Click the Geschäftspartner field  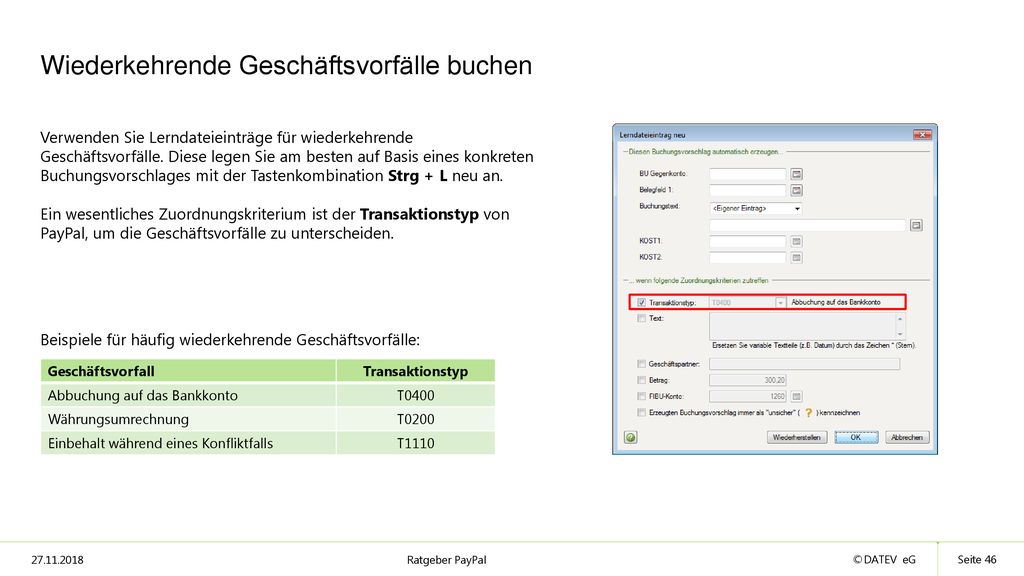coord(805,364)
